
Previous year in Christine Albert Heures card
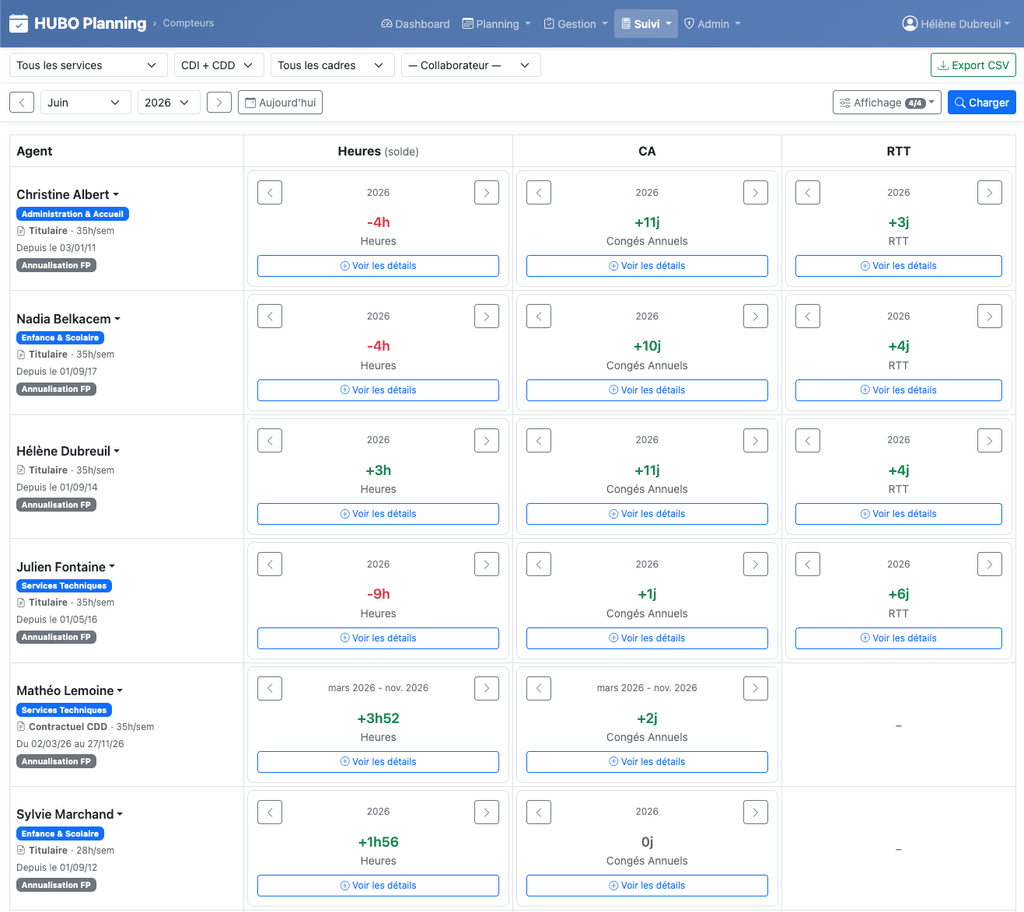coord(270,193)
